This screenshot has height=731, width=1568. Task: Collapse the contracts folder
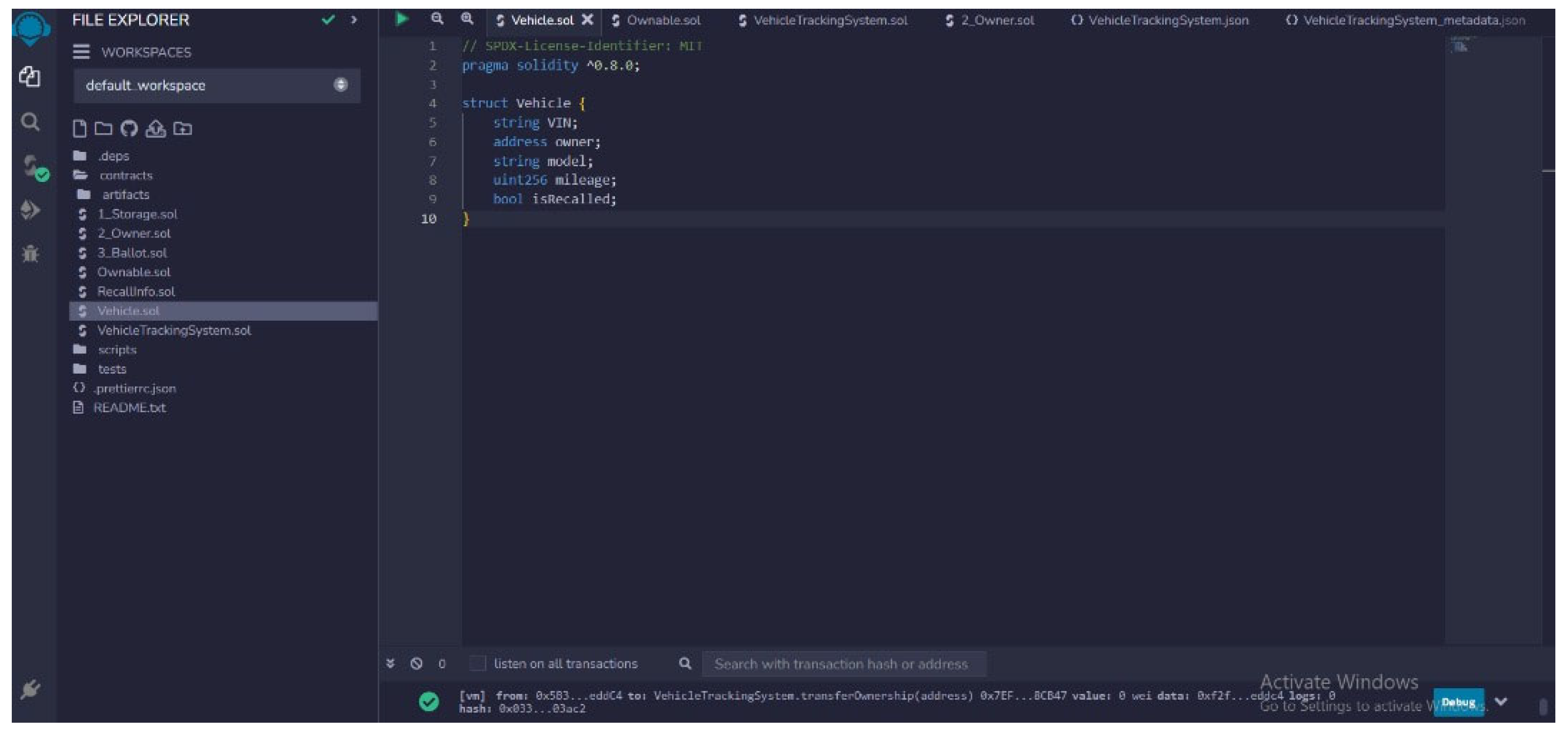[x=125, y=175]
